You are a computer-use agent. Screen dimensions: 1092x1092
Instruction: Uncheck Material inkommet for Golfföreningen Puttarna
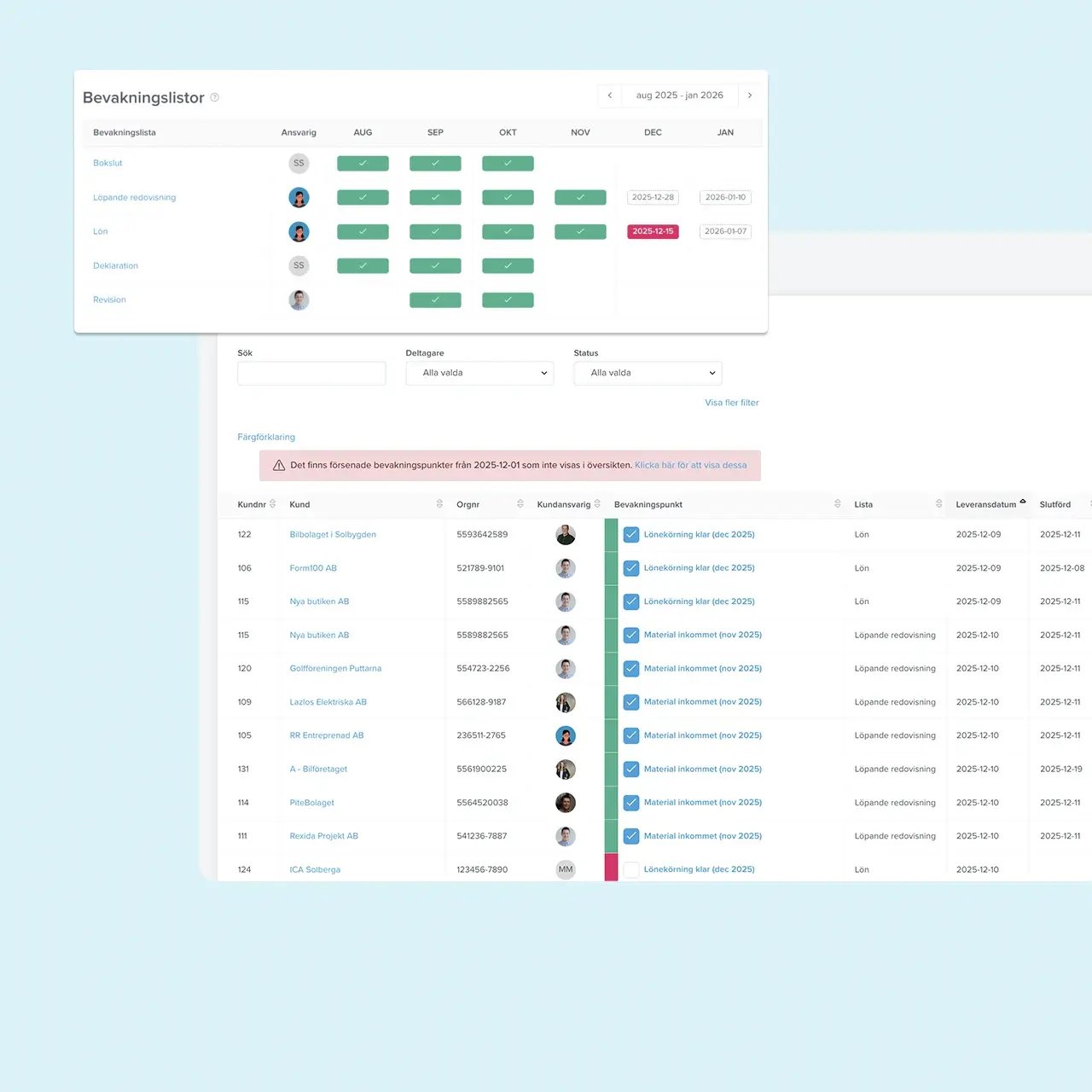click(x=631, y=669)
